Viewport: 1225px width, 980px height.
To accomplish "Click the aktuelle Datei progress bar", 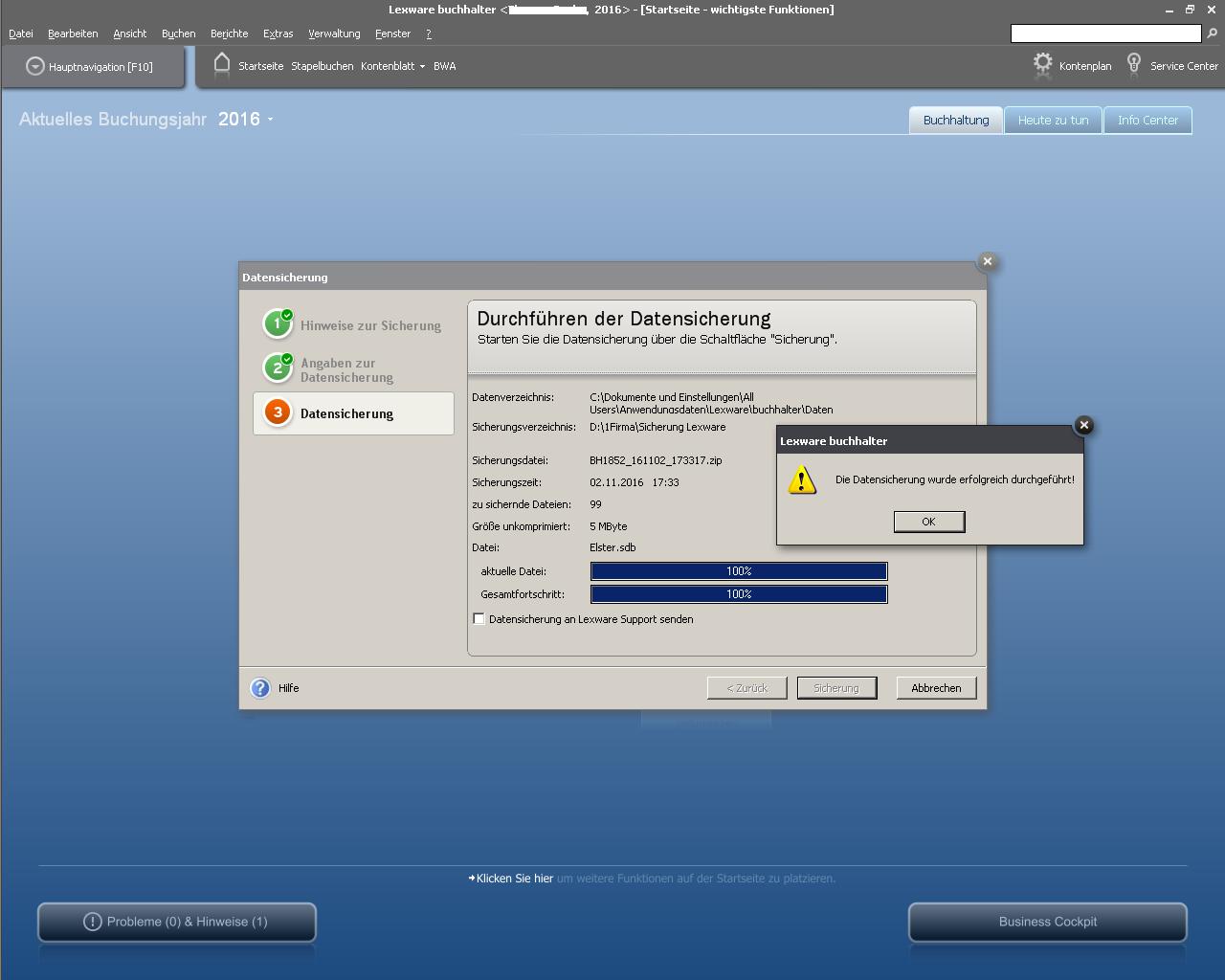I will 739,571.
